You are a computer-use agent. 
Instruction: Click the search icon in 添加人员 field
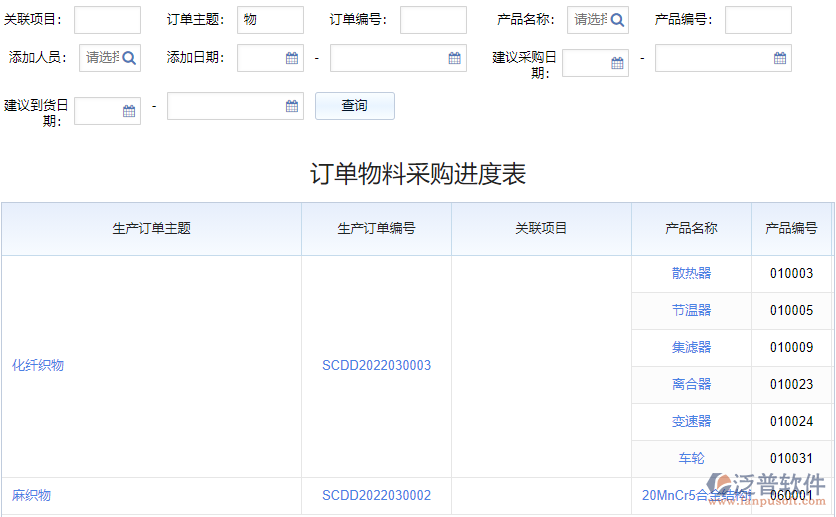tap(128, 58)
